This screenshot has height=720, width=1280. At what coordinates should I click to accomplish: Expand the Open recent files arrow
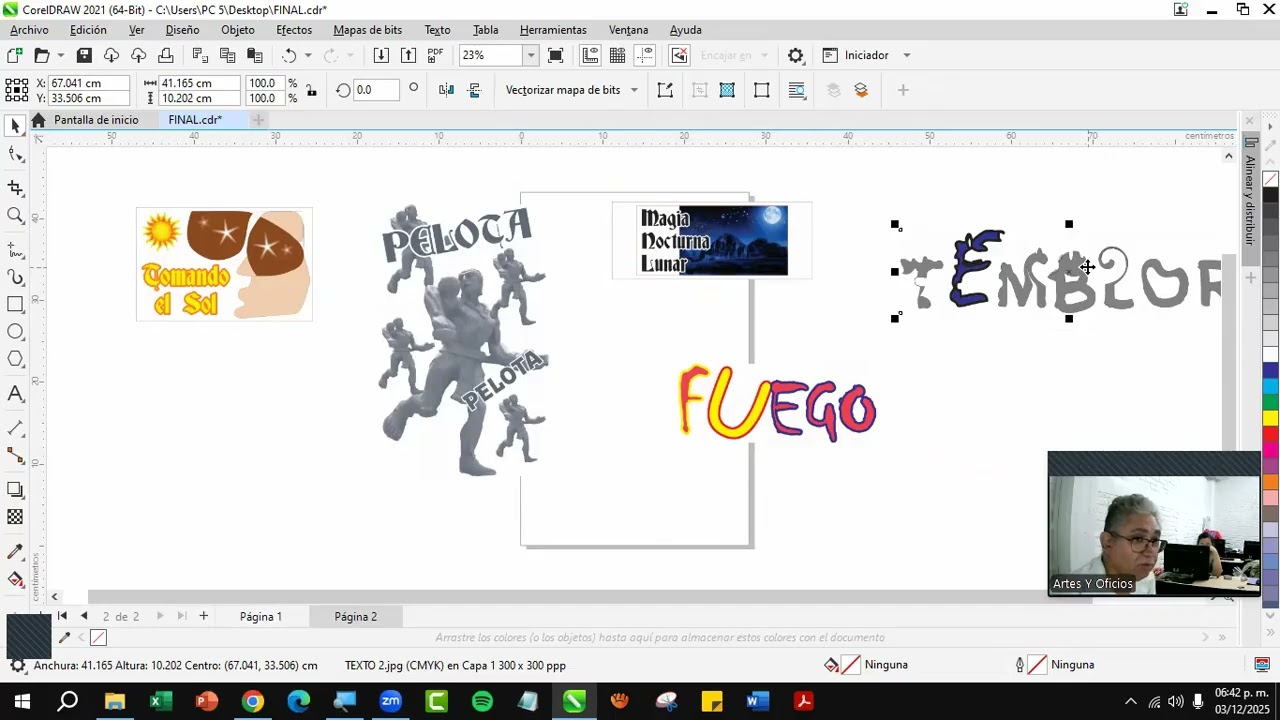tap(61, 56)
